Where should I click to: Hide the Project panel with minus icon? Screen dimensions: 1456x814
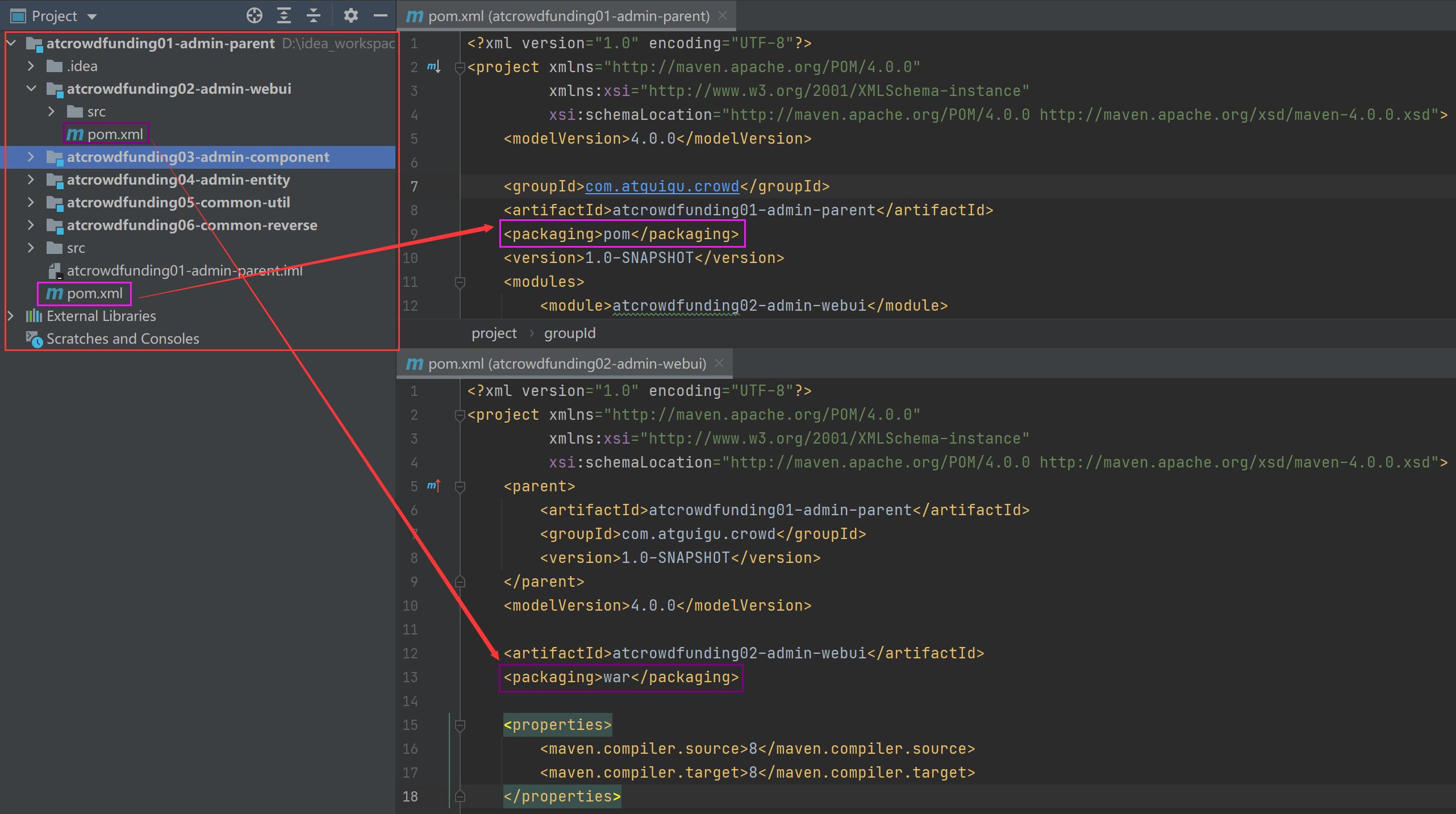[381, 16]
